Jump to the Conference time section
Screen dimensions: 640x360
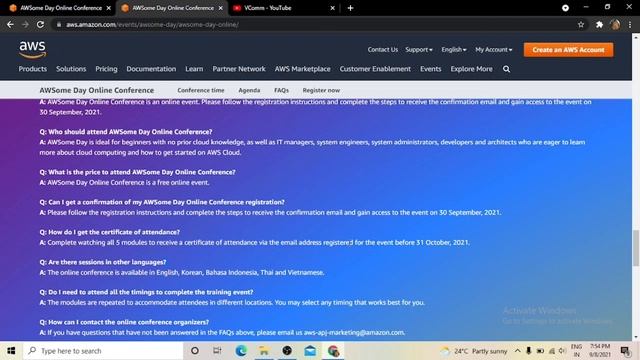201,90
